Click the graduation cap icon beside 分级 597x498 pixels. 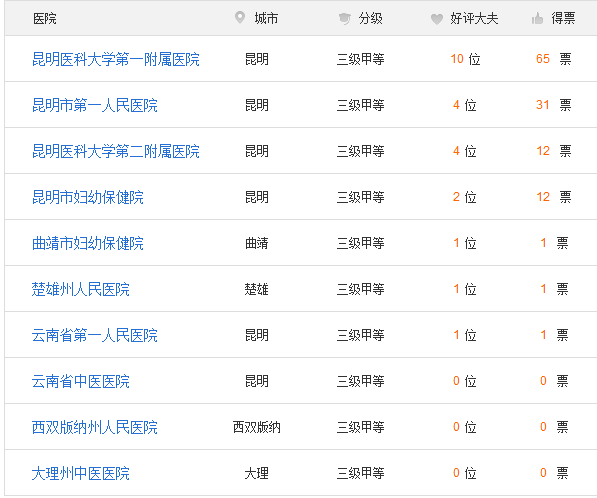[345, 18]
